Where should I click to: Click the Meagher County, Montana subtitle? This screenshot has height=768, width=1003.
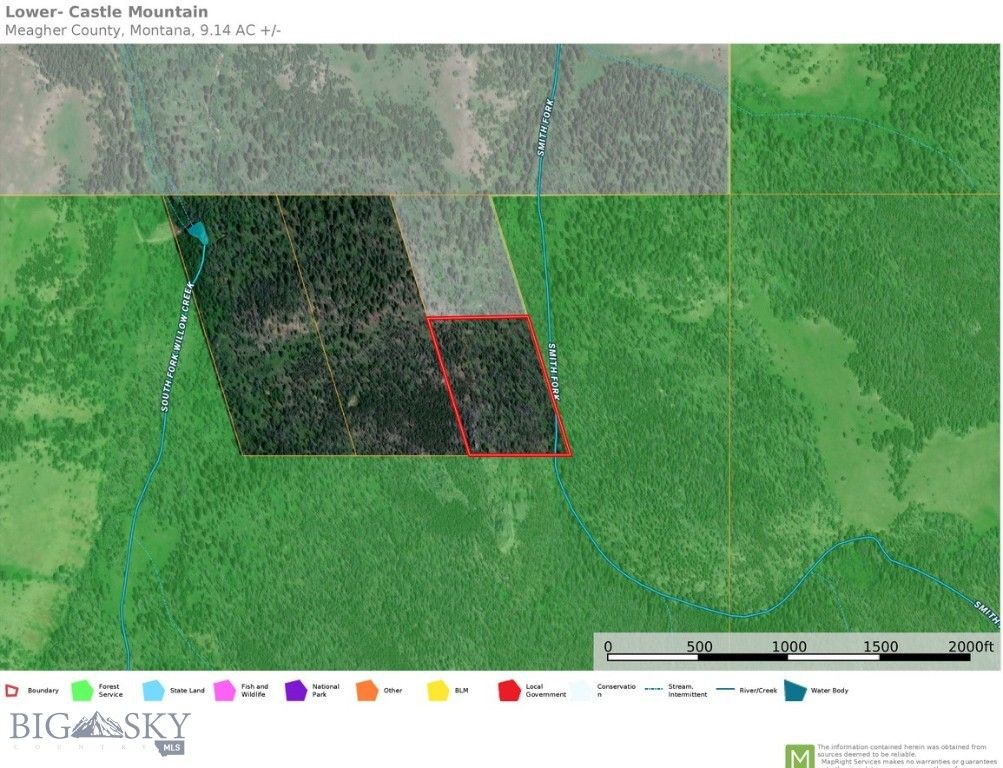point(143,30)
